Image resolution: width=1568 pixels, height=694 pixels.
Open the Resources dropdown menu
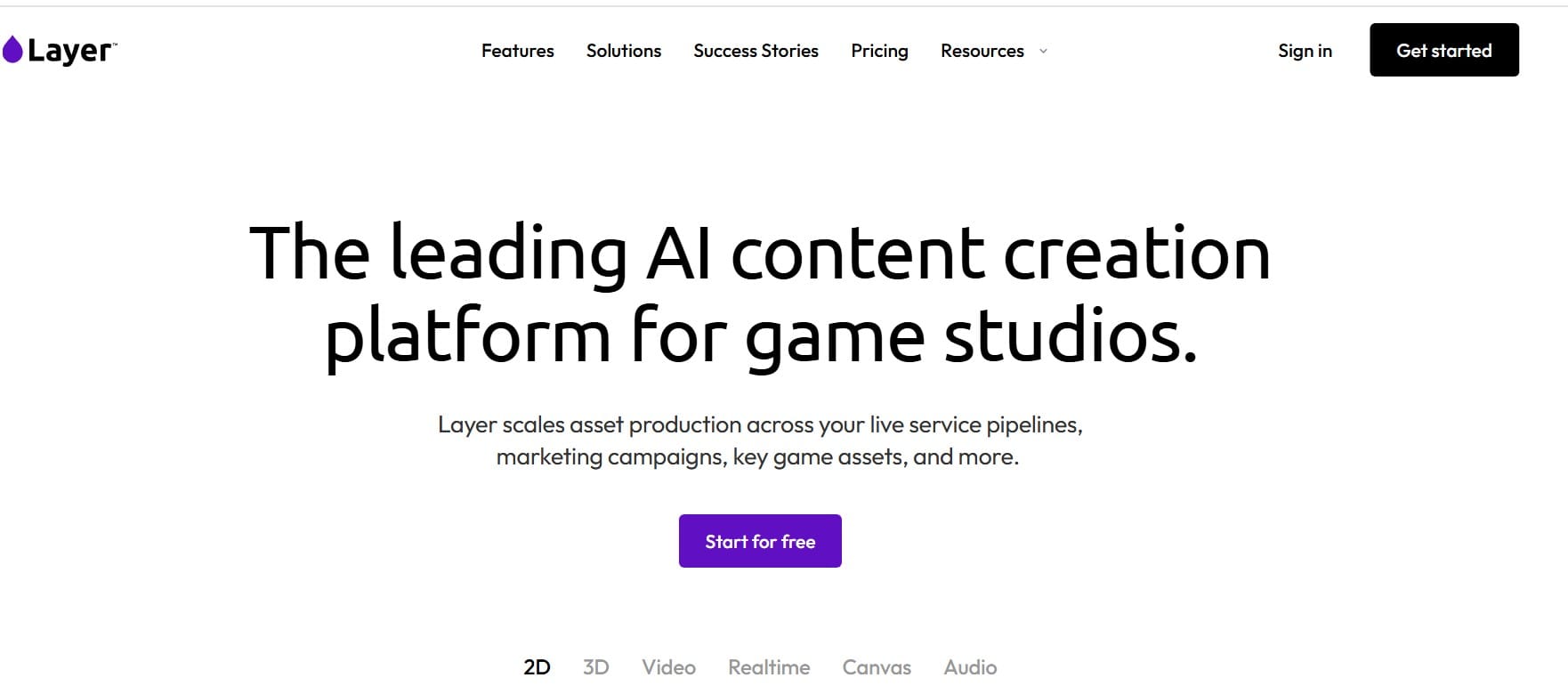pos(982,51)
